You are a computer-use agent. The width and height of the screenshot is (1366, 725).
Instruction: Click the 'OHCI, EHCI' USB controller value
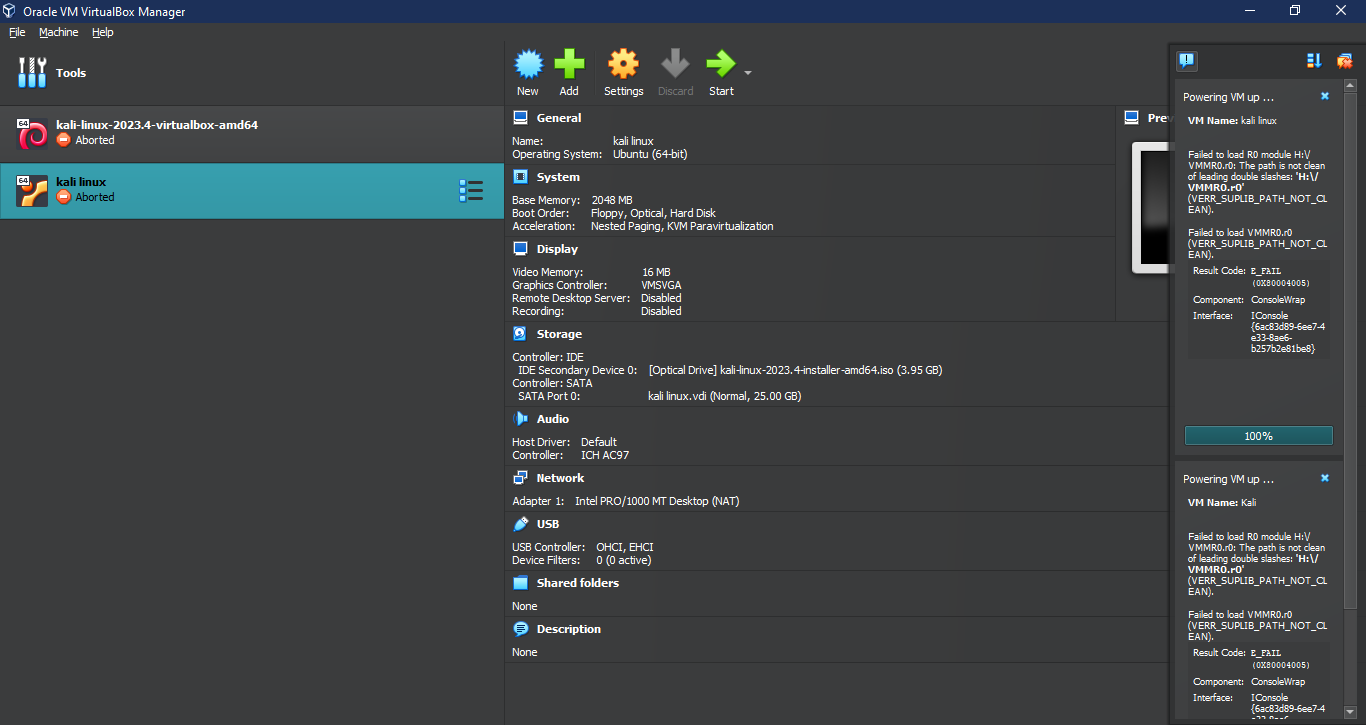tap(625, 547)
